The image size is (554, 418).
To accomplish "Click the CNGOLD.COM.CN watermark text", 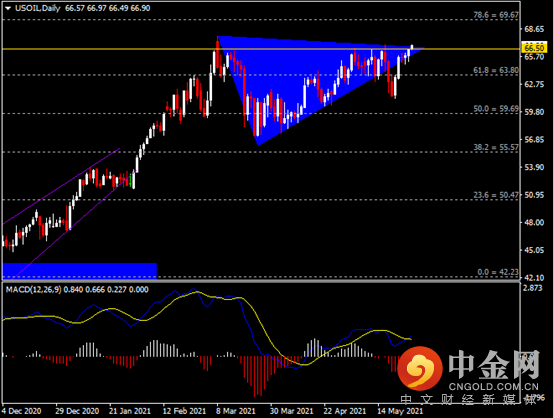I will pos(494,387).
